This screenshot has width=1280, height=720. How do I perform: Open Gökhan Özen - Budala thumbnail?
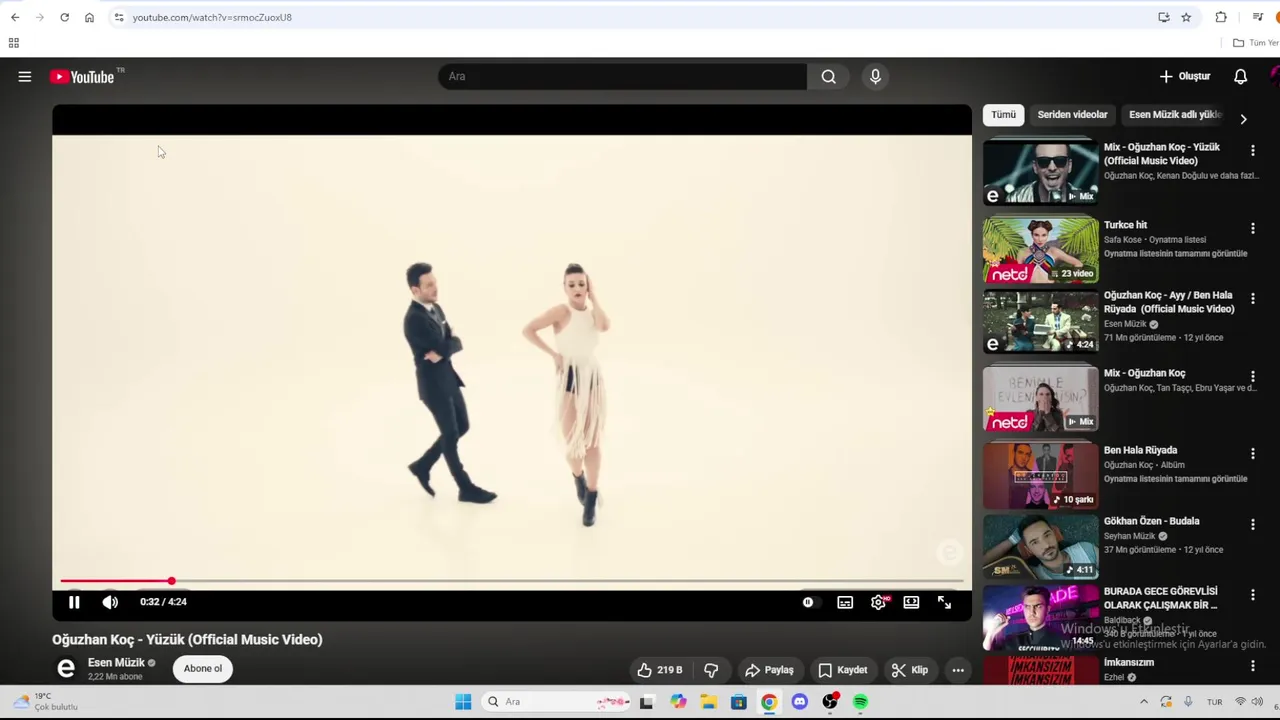point(1040,547)
